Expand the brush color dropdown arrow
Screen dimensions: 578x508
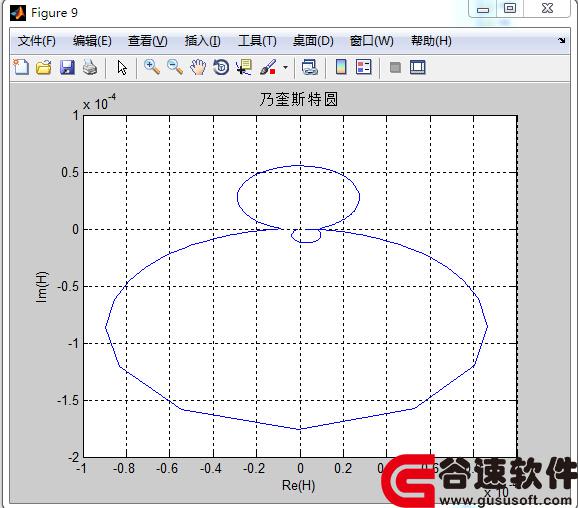point(285,68)
